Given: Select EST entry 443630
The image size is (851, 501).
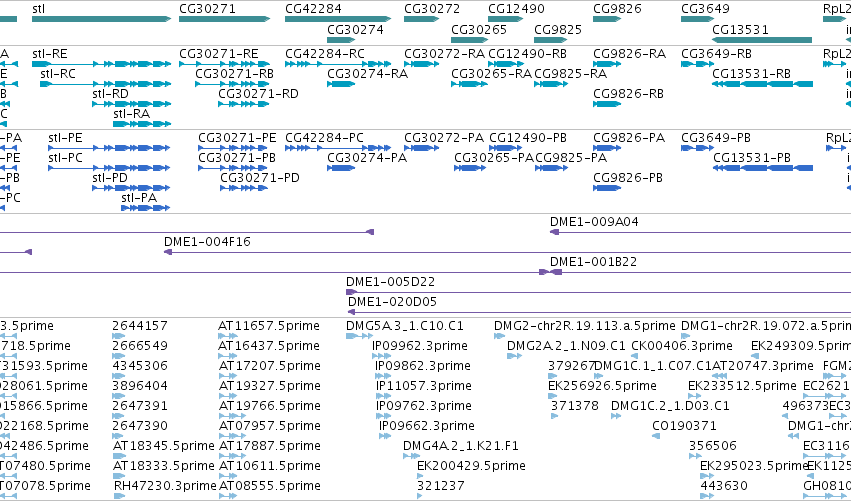Looking at the screenshot, I should 724,486.
